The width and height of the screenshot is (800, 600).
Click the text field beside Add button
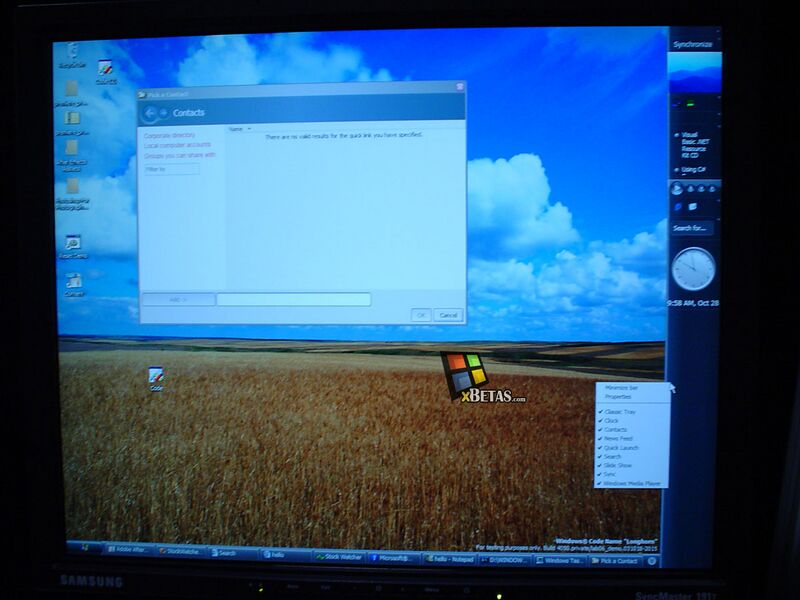click(293, 299)
